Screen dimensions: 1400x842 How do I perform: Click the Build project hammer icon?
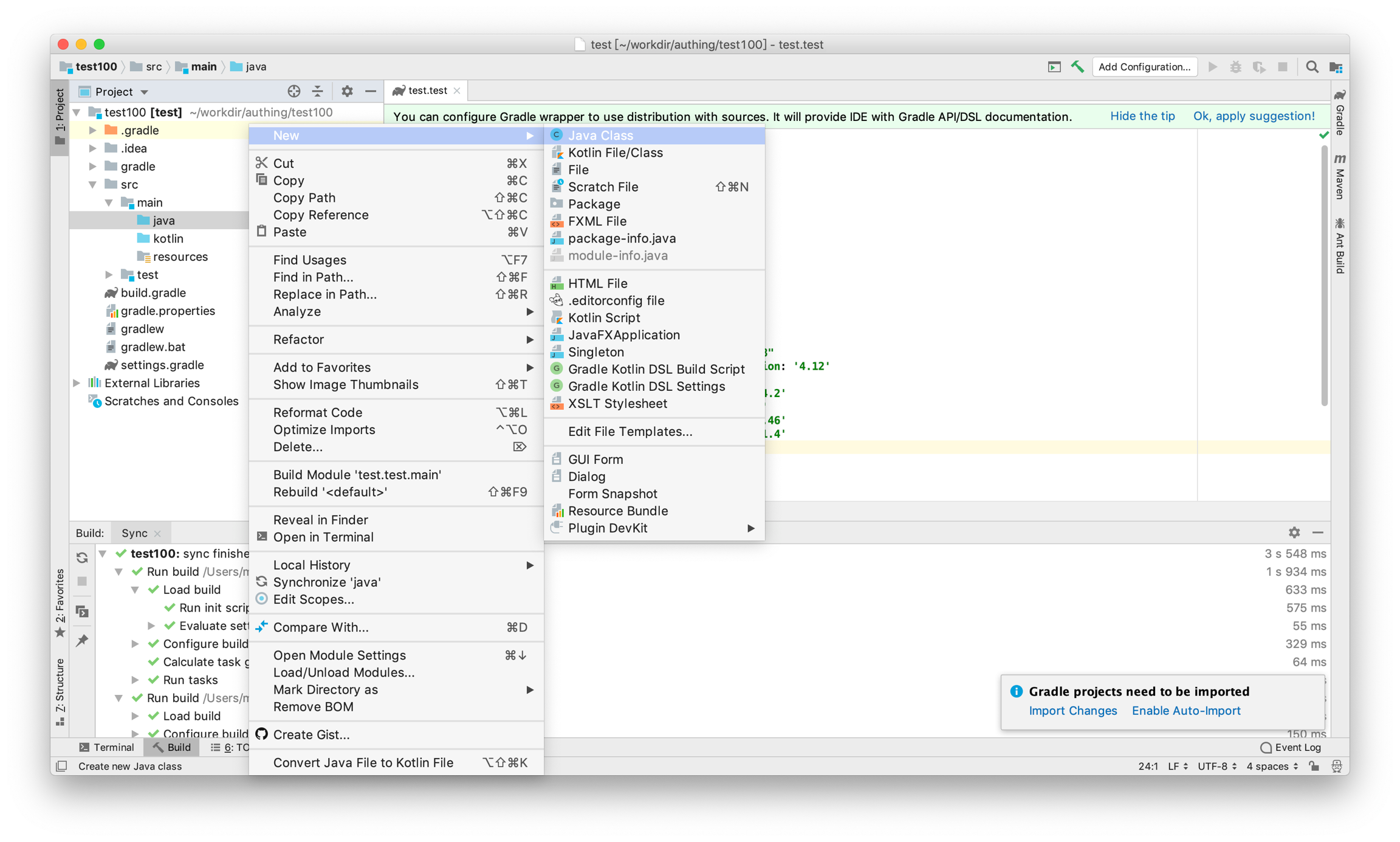[1077, 67]
